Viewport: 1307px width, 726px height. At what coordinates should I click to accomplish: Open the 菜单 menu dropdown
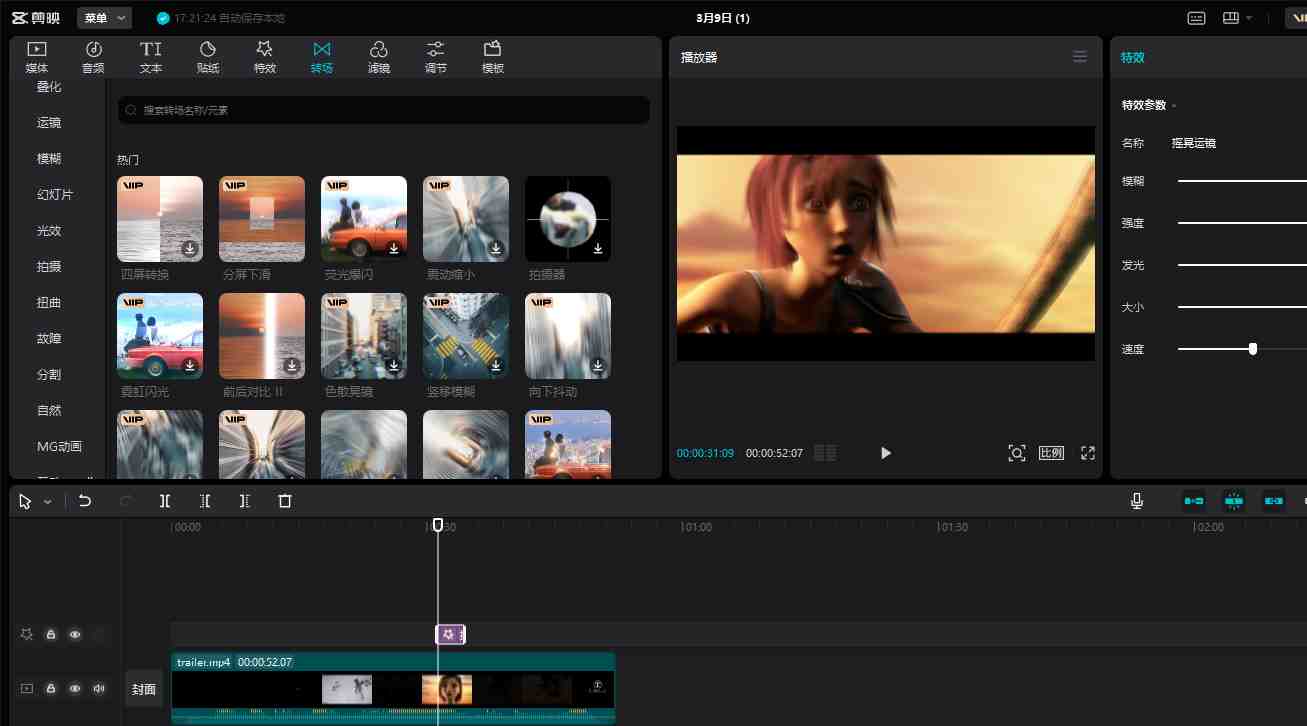(x=104, y=17)
